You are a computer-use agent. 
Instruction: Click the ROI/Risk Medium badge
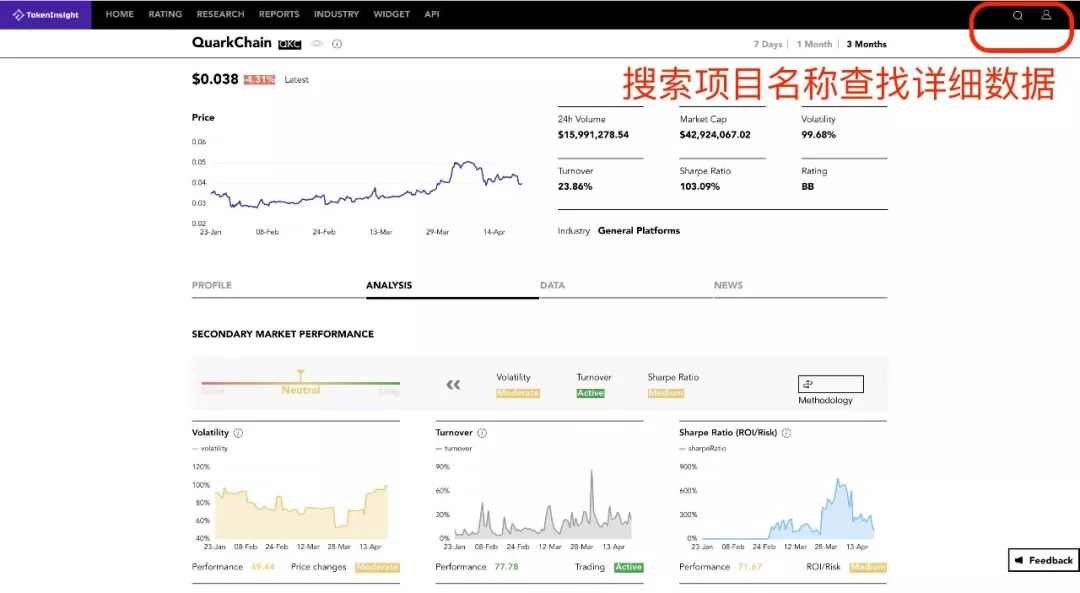pos(868,567)
